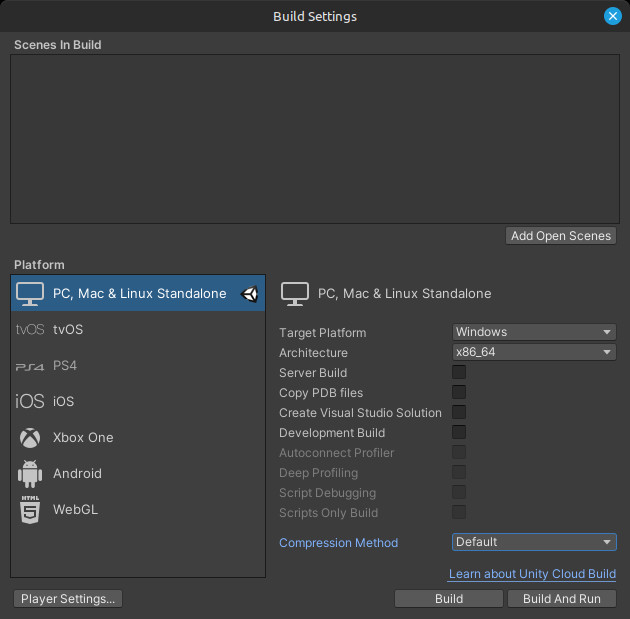This screenshot has width=630, height=619.
Task: Click the iOS platform icon
Action: point(30,401)
